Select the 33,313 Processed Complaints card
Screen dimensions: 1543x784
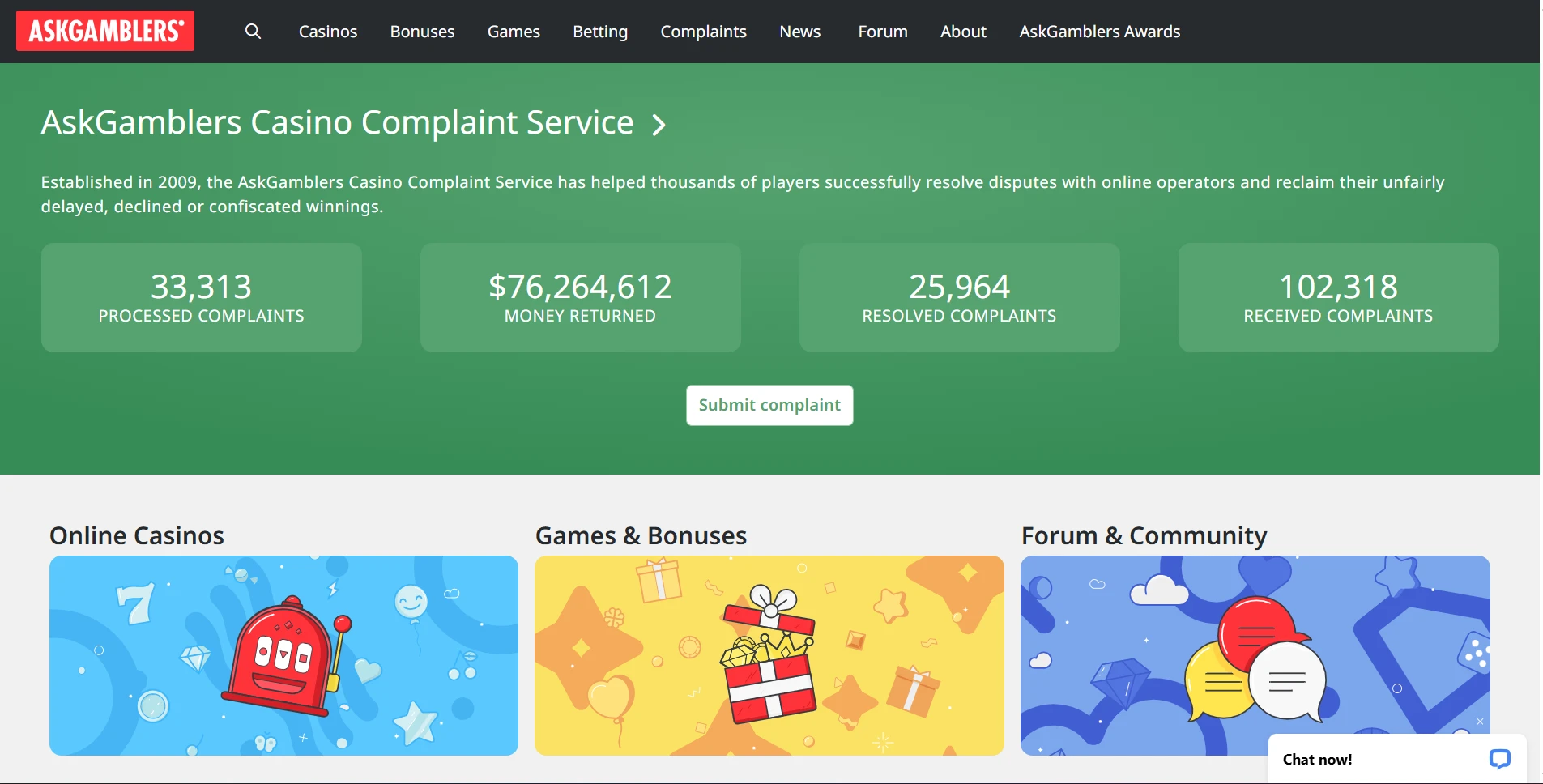point(202,297)
